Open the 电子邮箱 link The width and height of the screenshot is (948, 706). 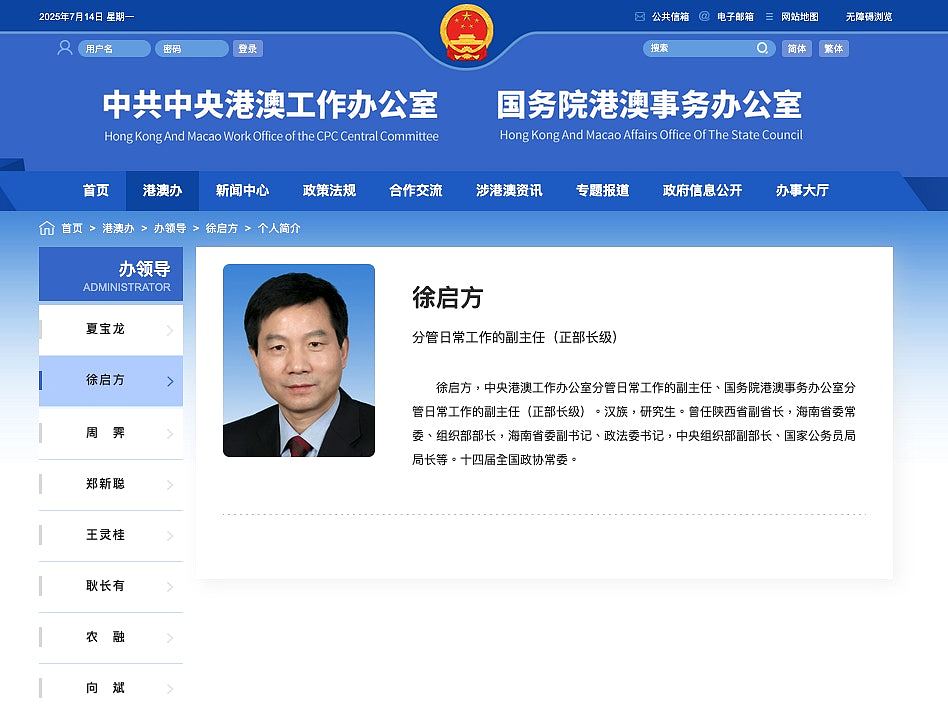(x=735, y=17)
